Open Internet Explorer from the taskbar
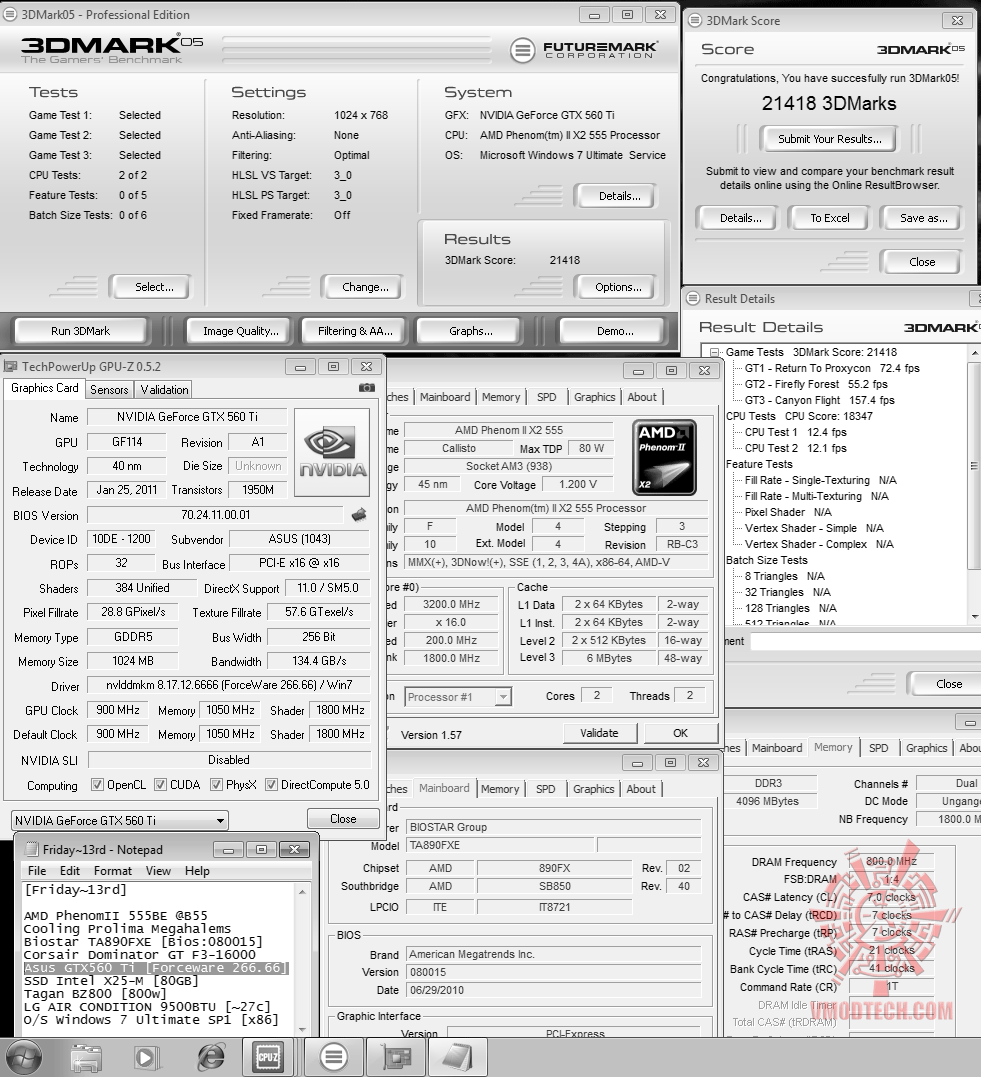 tap(210, 1058)
